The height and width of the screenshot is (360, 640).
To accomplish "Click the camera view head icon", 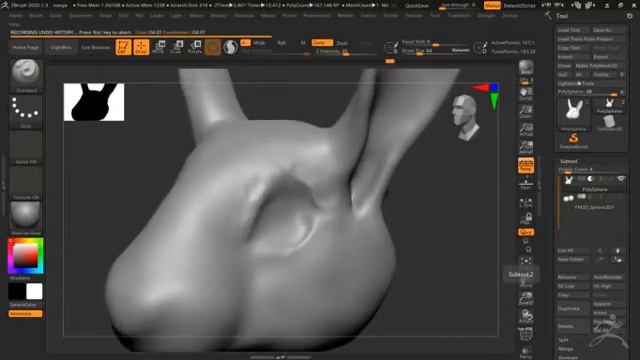I will [466, 118].
